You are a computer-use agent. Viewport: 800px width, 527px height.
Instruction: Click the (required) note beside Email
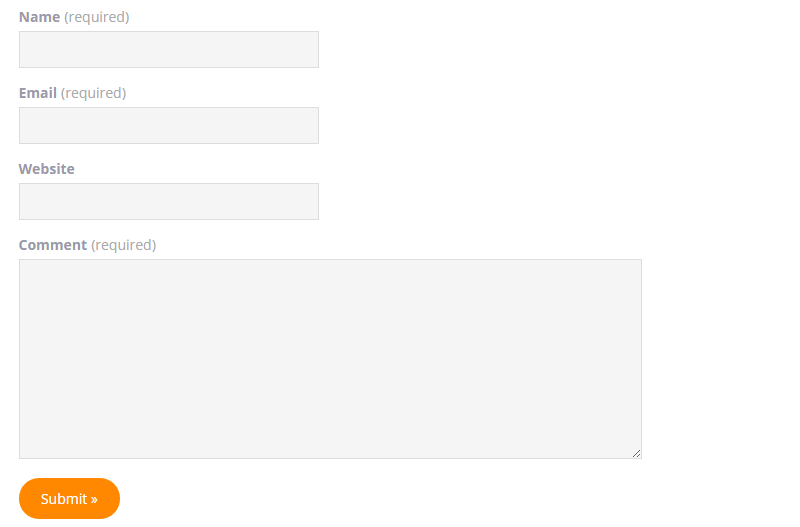(x=93, y=93)
